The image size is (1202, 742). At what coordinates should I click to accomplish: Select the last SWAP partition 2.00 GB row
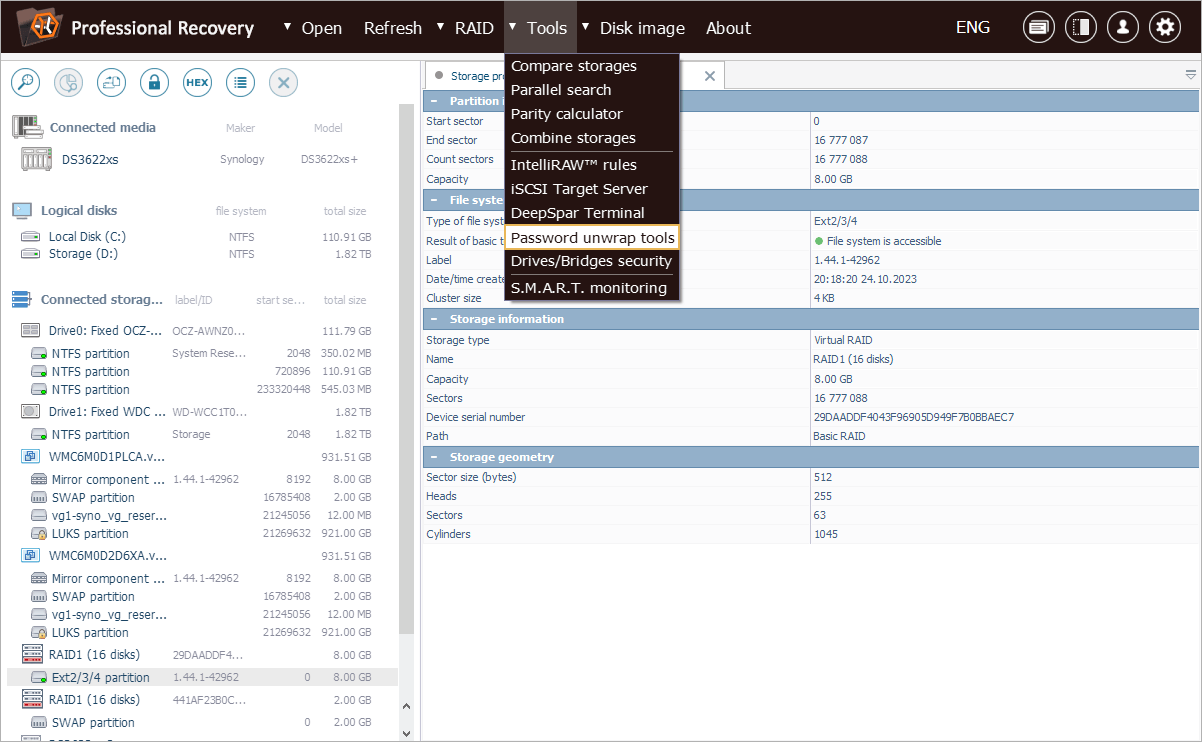click(x=202, y=722)
